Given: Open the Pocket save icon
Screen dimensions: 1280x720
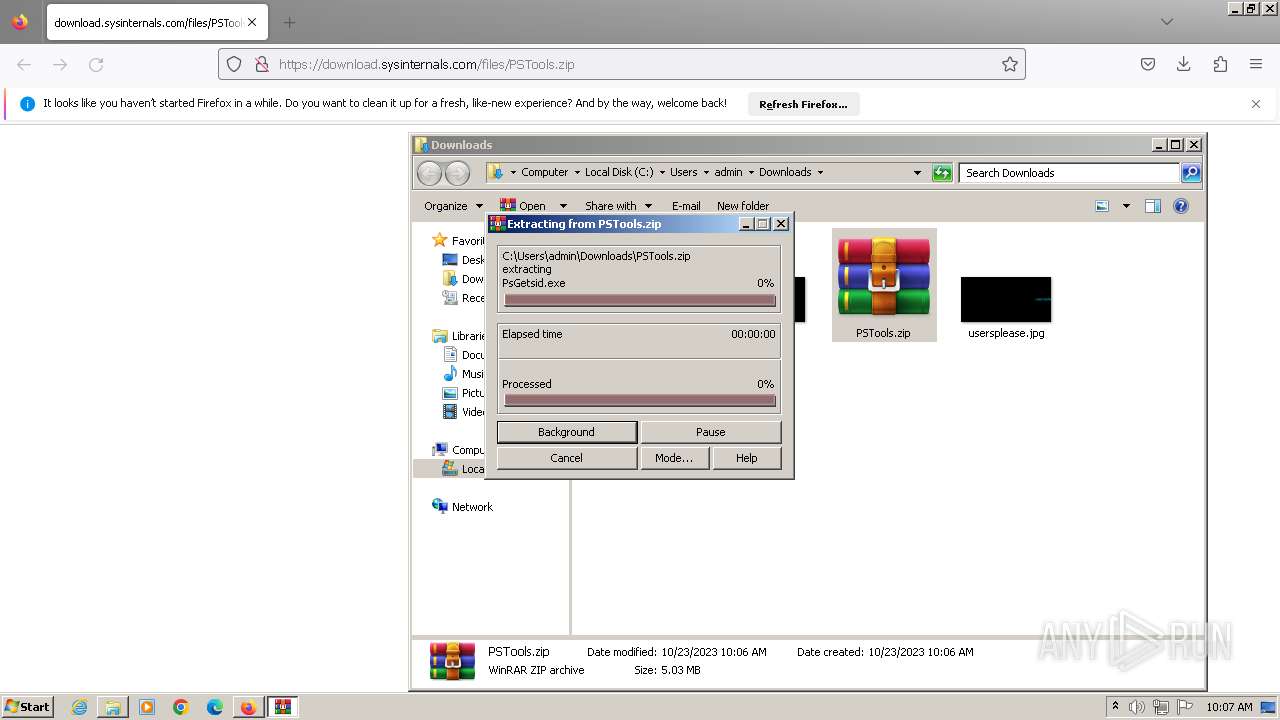Looking at the screenshot, I should pos(1148,64).
